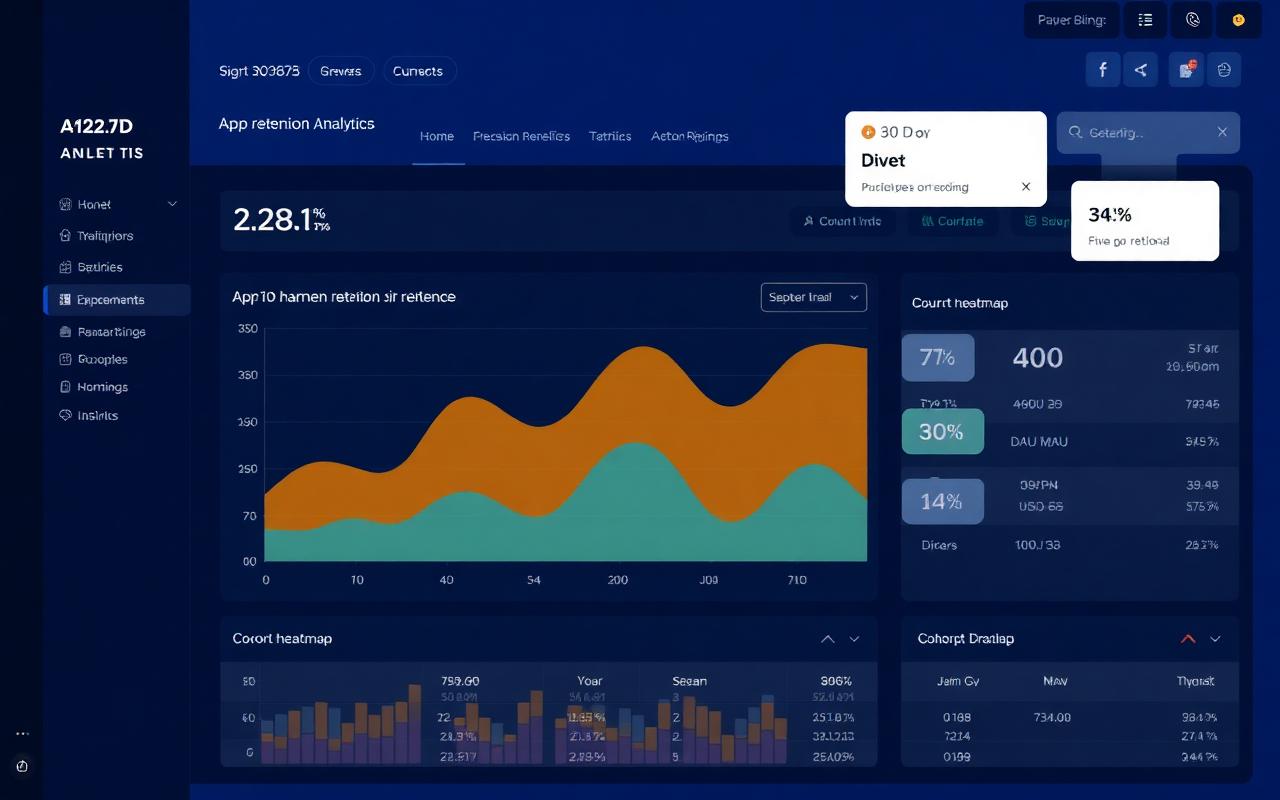This screenshot has height=800, width=1280.
Task: Click the Tralfqriors sidebar icon
Action: click(x=66, y=236)
